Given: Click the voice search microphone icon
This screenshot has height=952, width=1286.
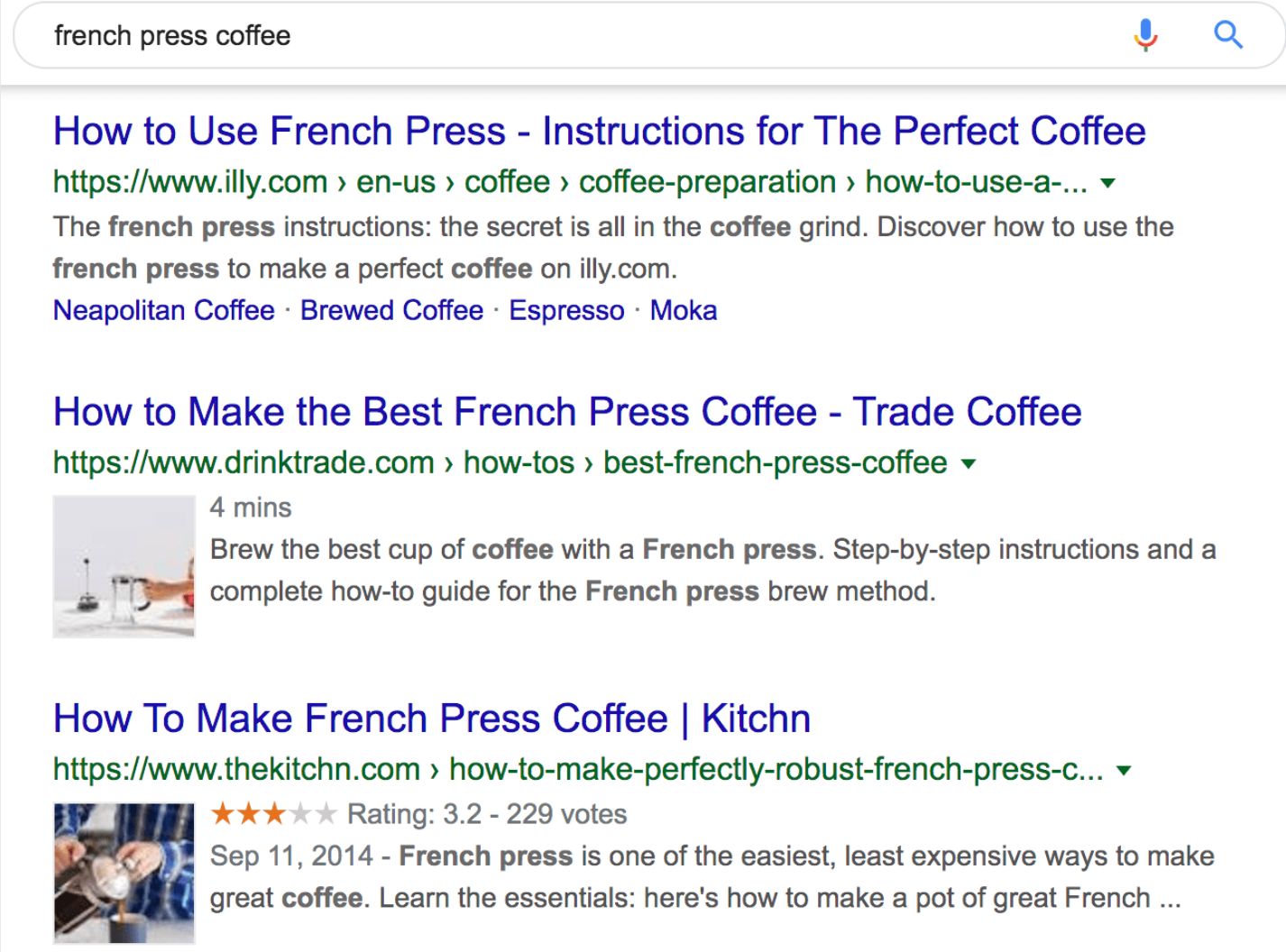Looking at the screenshot, I should [x=1145, y=35].
